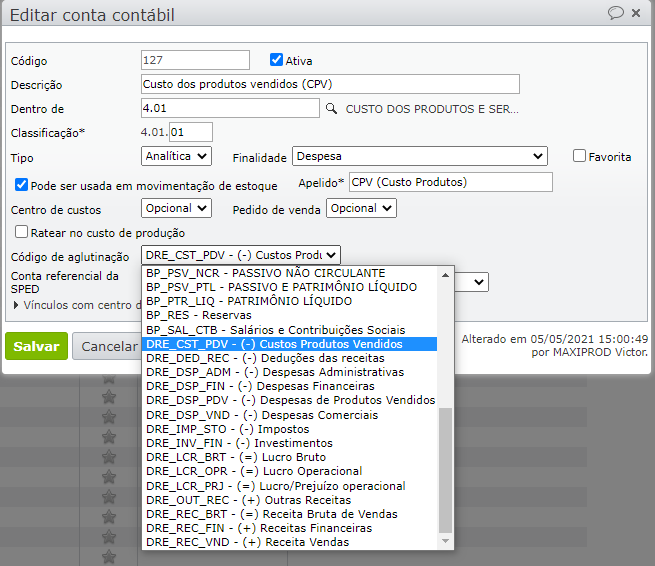The image size is (655, 566).
Task: Open the Tipo dropdown showing Analítica
Action: click(176, 156)
